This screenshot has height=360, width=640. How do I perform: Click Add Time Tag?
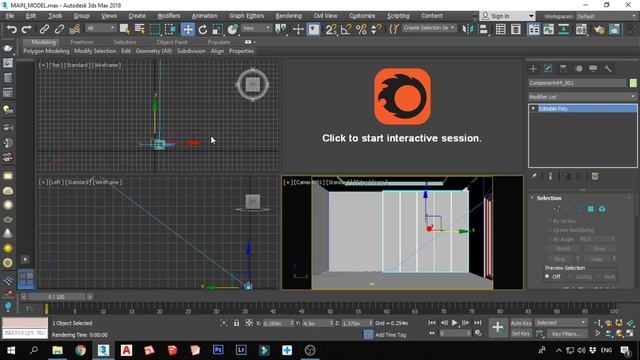[391, 335]
